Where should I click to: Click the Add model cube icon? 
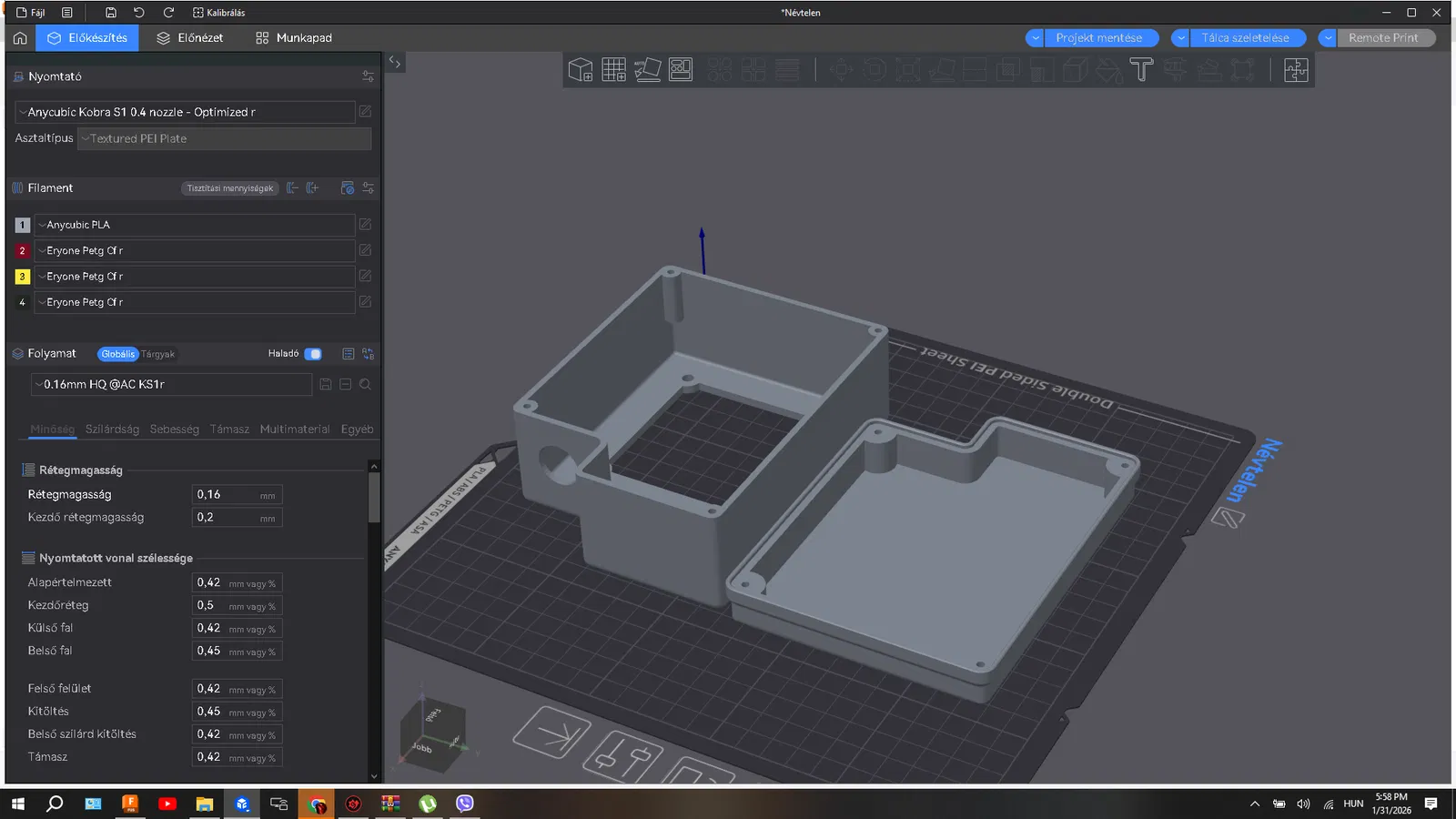(x=580, y=70)
